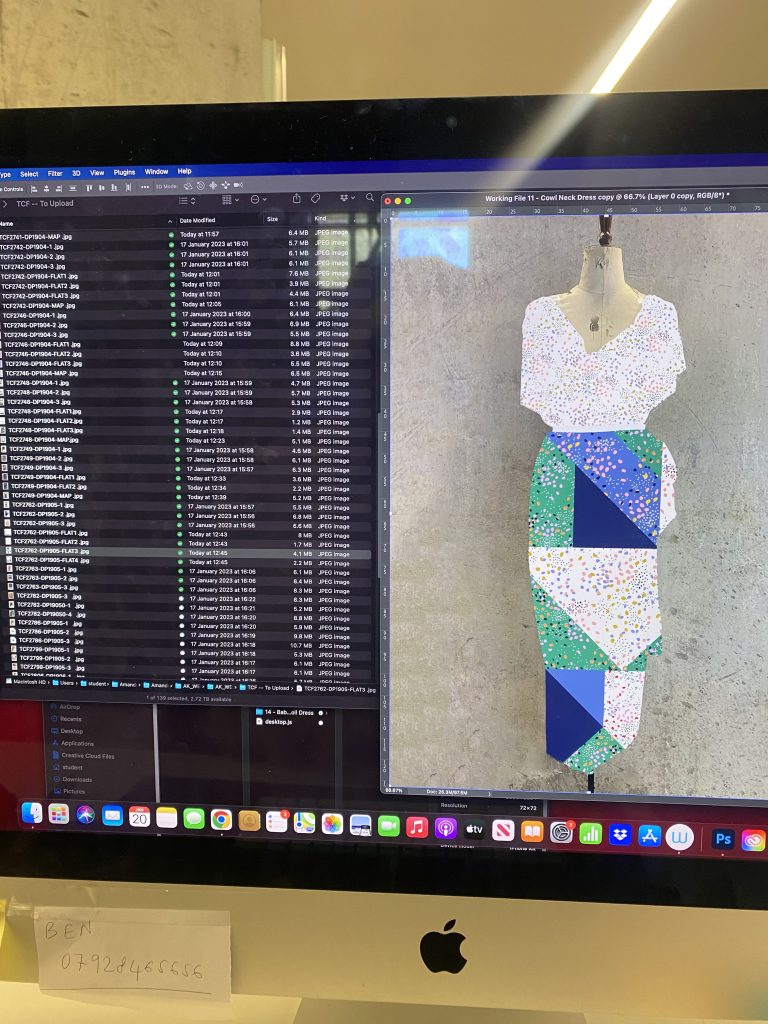Viewport: 768px width, 1024px height.
Task: Go to Users folder in path bar
Action: tap(63, 684)
